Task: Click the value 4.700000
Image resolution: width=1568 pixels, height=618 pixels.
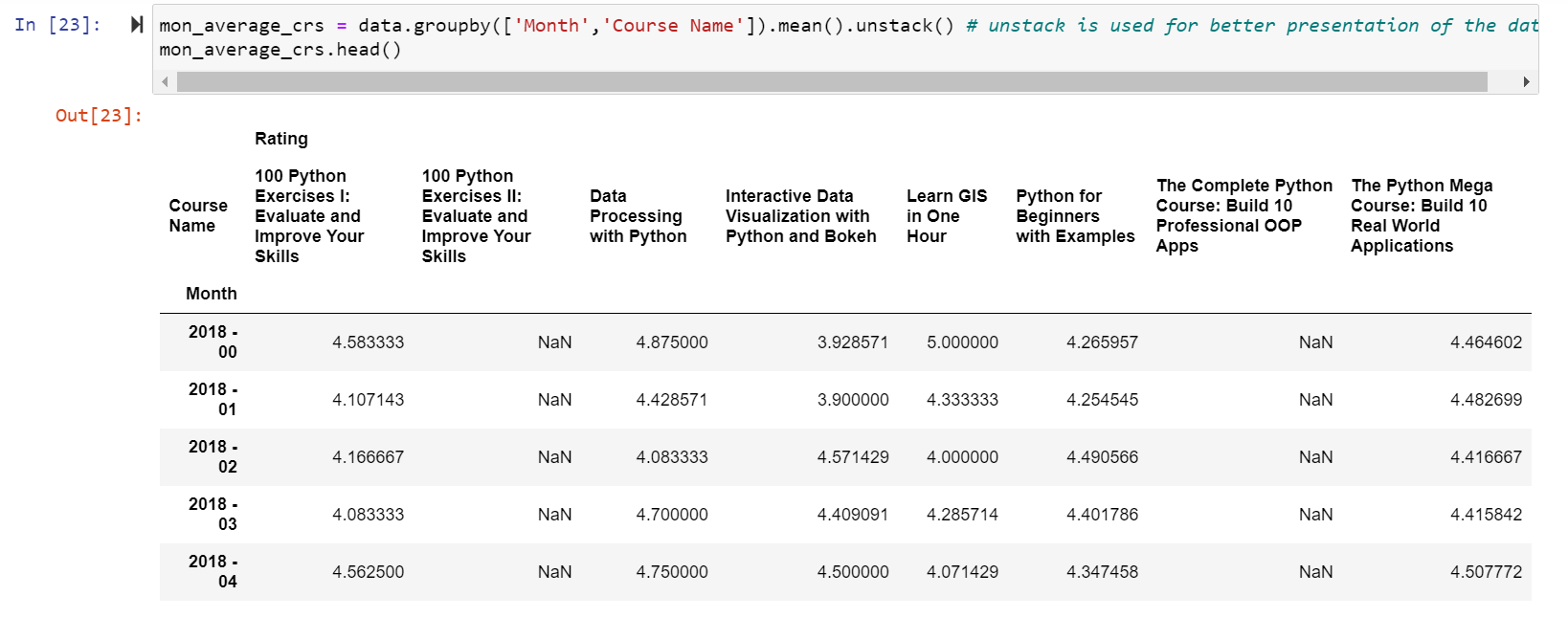Action: (x=672, y=515)
